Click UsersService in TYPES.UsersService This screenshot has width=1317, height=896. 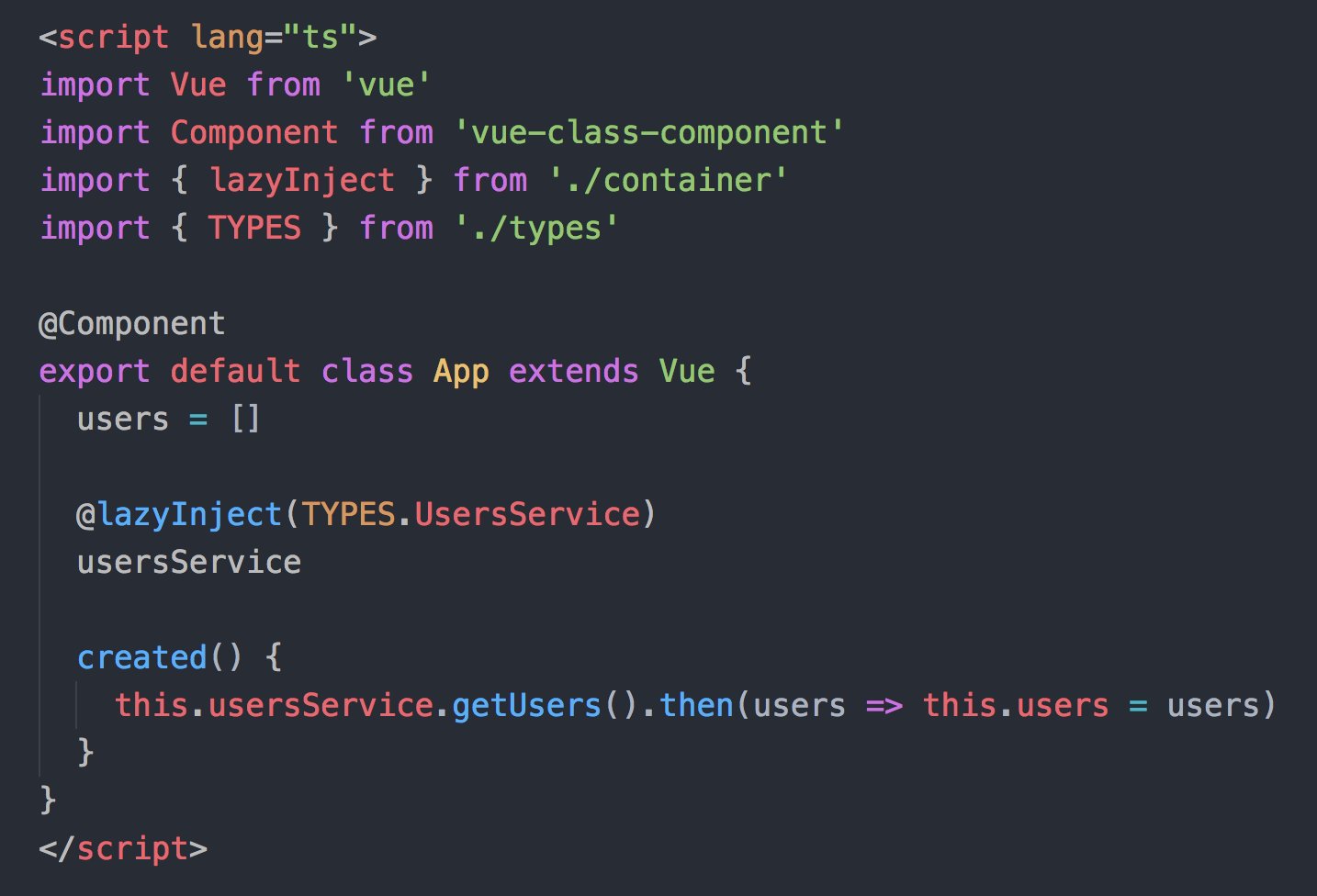pos(527,515)
